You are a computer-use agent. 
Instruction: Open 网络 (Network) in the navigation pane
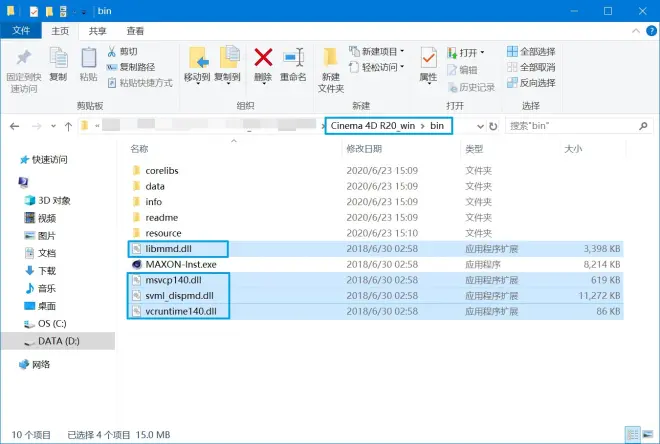35,364
